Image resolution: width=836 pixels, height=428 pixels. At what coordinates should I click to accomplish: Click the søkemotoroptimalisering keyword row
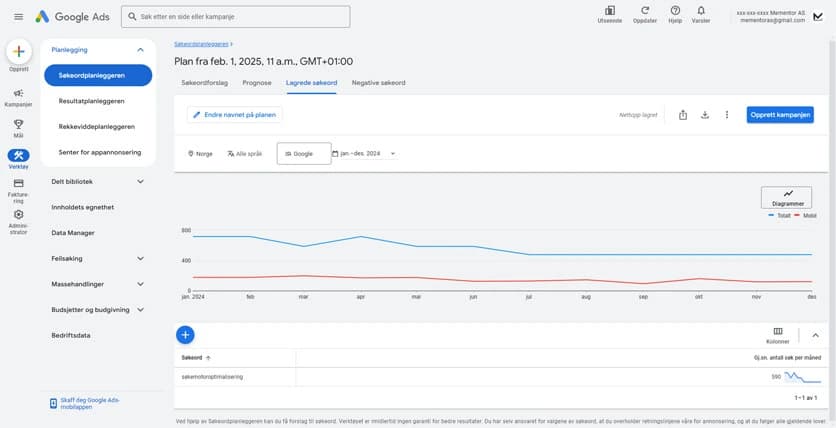click(x=501, y=377)
